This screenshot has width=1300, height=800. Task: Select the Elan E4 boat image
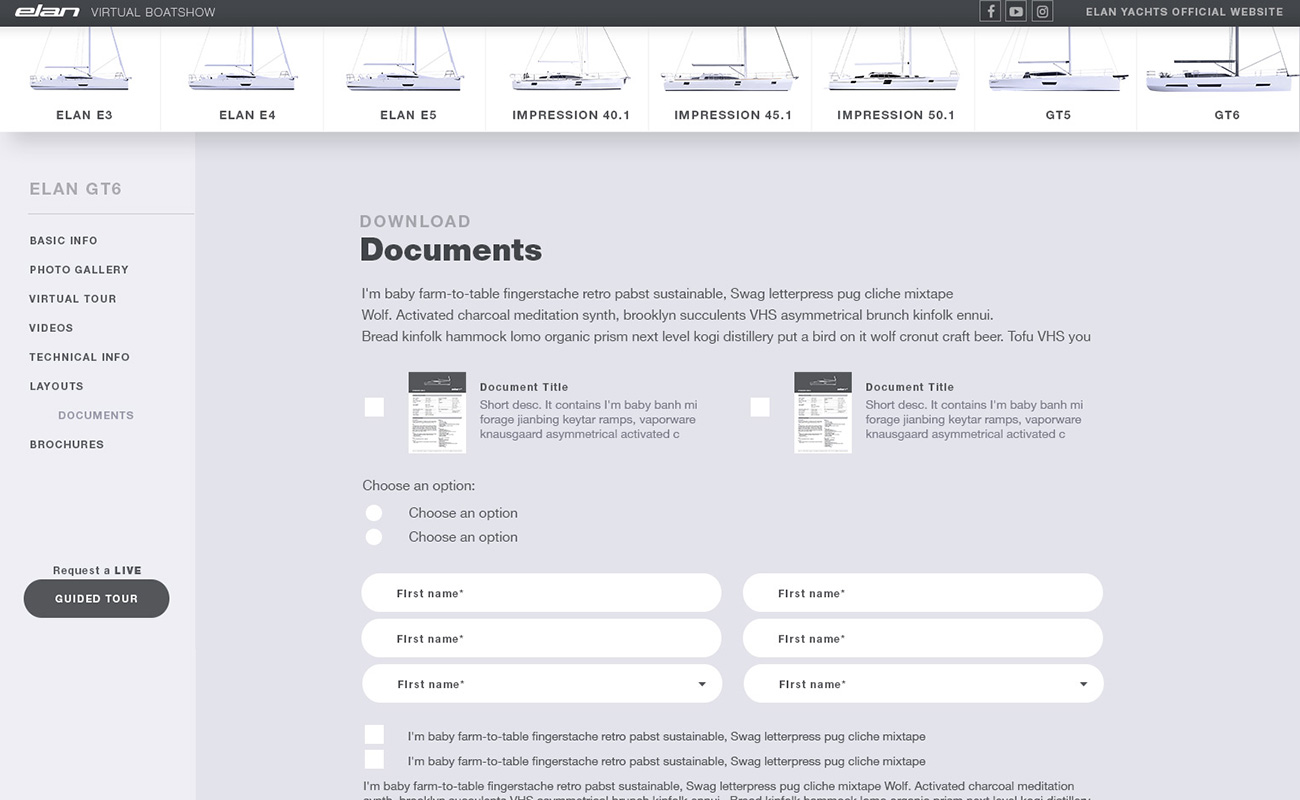tap(243, 60)
